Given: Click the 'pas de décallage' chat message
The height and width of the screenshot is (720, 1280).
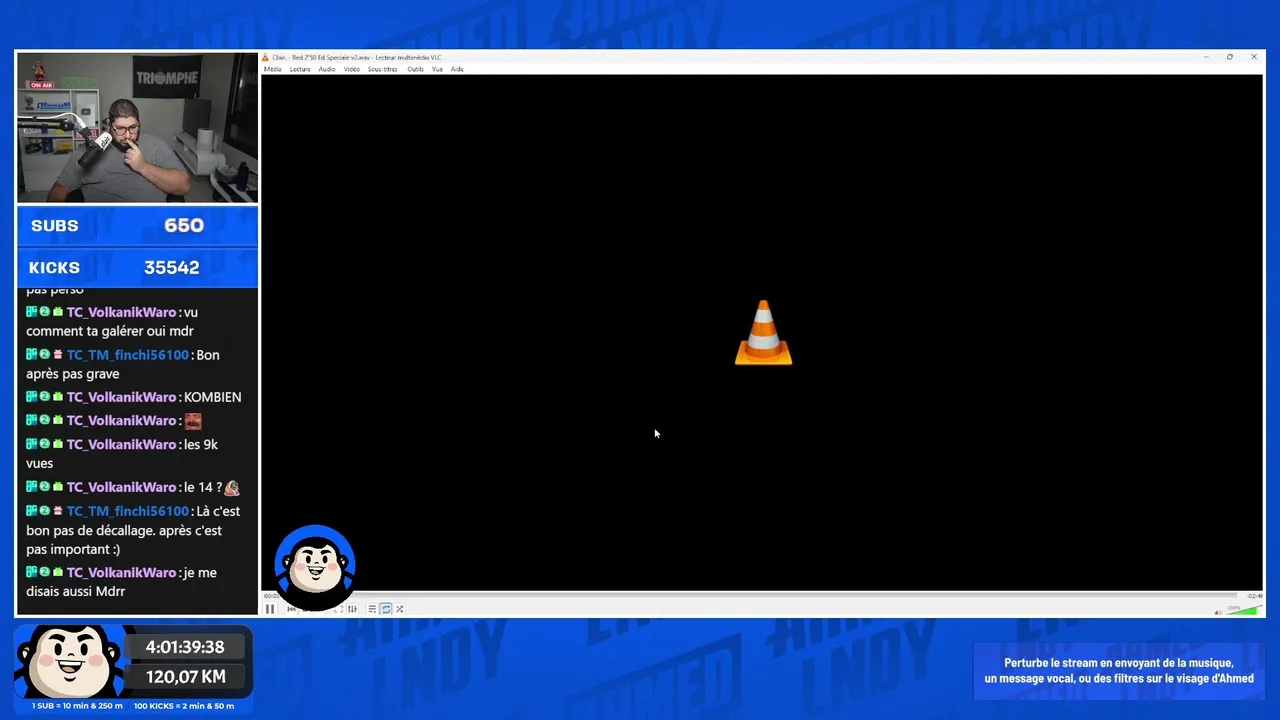Looking at the screenshot, I should (133, 530).
